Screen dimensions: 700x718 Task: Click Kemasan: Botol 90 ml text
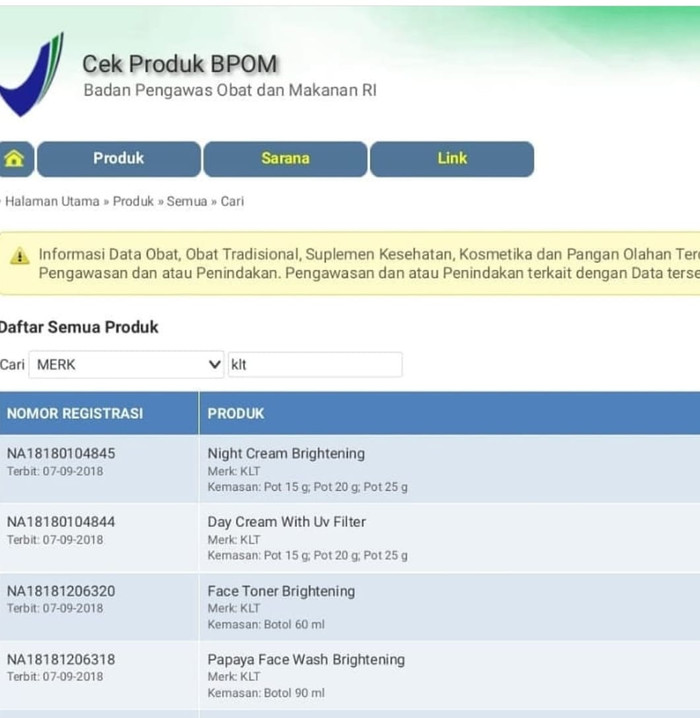266,693
